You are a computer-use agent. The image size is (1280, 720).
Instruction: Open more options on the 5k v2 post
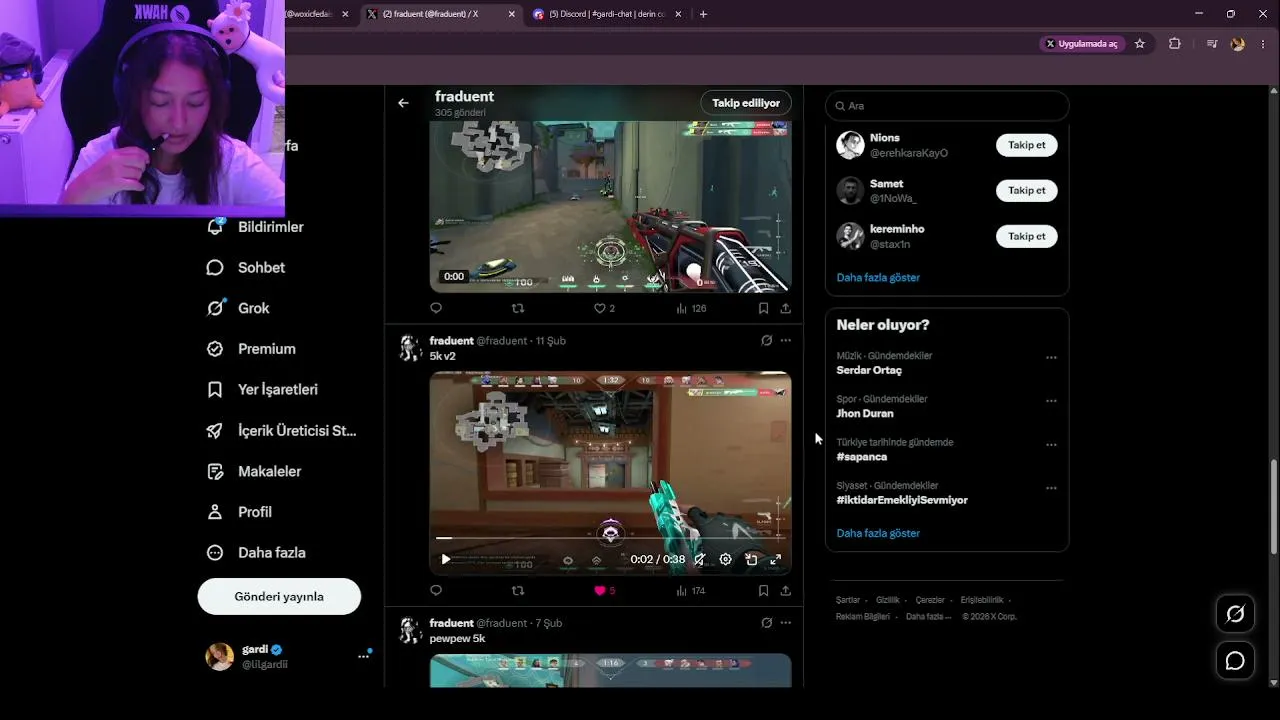786,341
